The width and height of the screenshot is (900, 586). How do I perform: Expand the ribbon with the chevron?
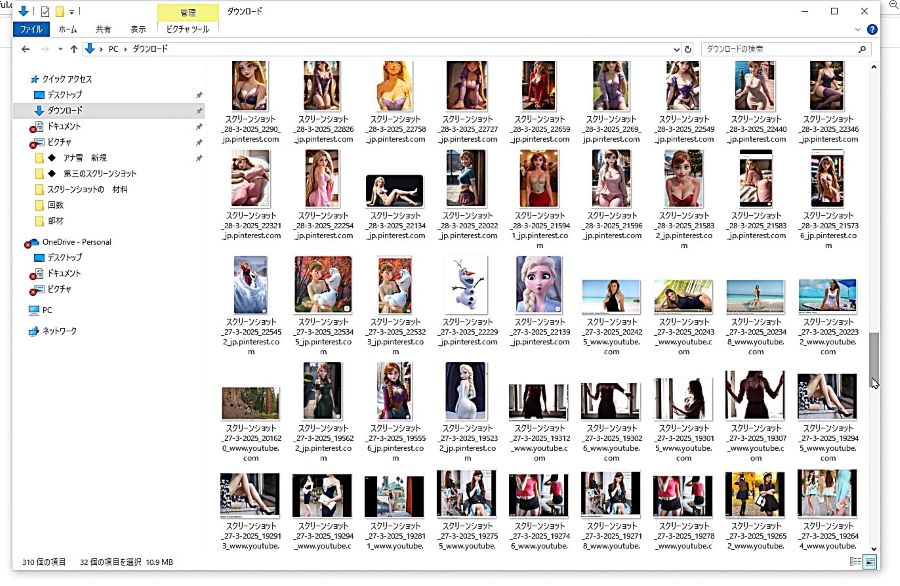[x=858, y=29]
